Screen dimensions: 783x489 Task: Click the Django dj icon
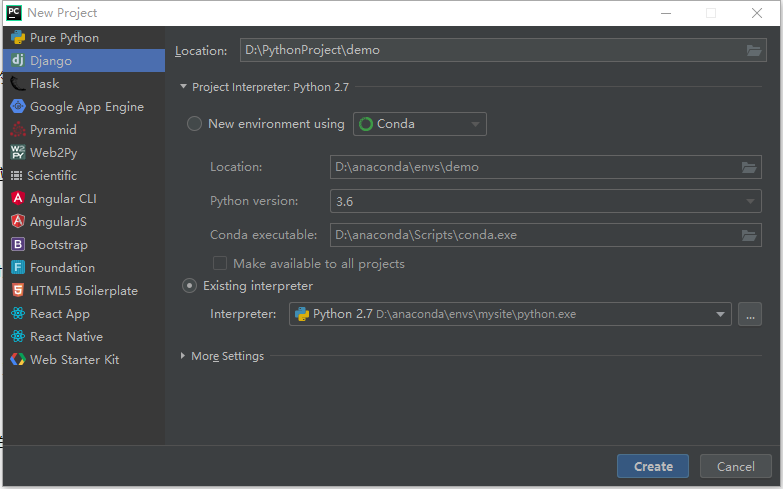[18, 60]
